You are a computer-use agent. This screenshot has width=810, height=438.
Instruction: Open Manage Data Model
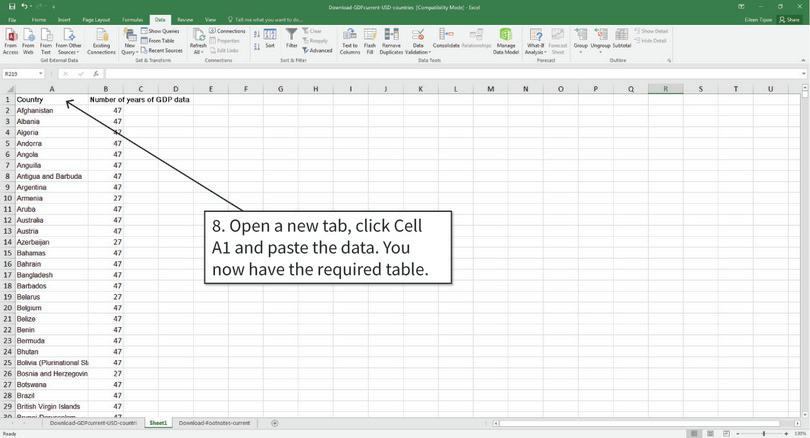pos(506,41)
